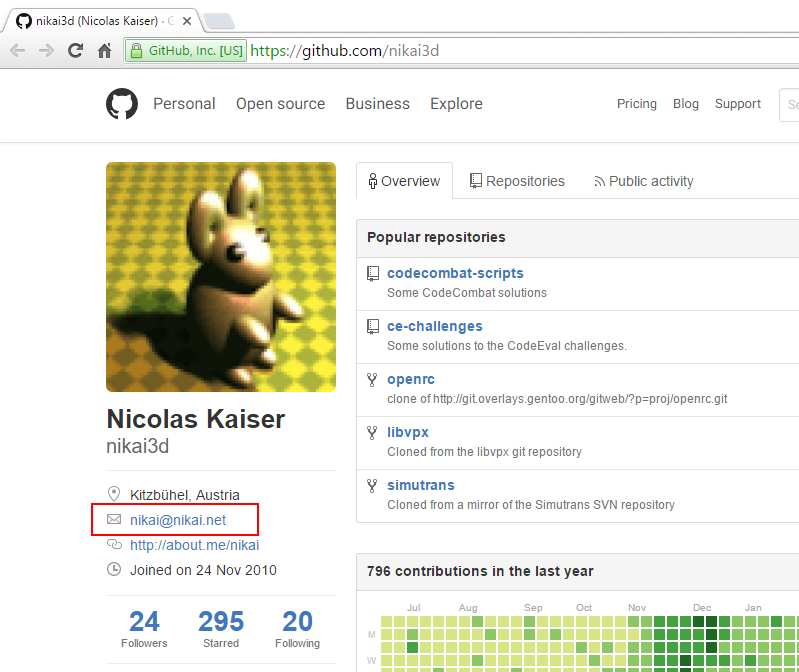The width and height of the screenshot is (799, 672).
Task: Open the Explore navigation link
Action: (x=456, y=103)
